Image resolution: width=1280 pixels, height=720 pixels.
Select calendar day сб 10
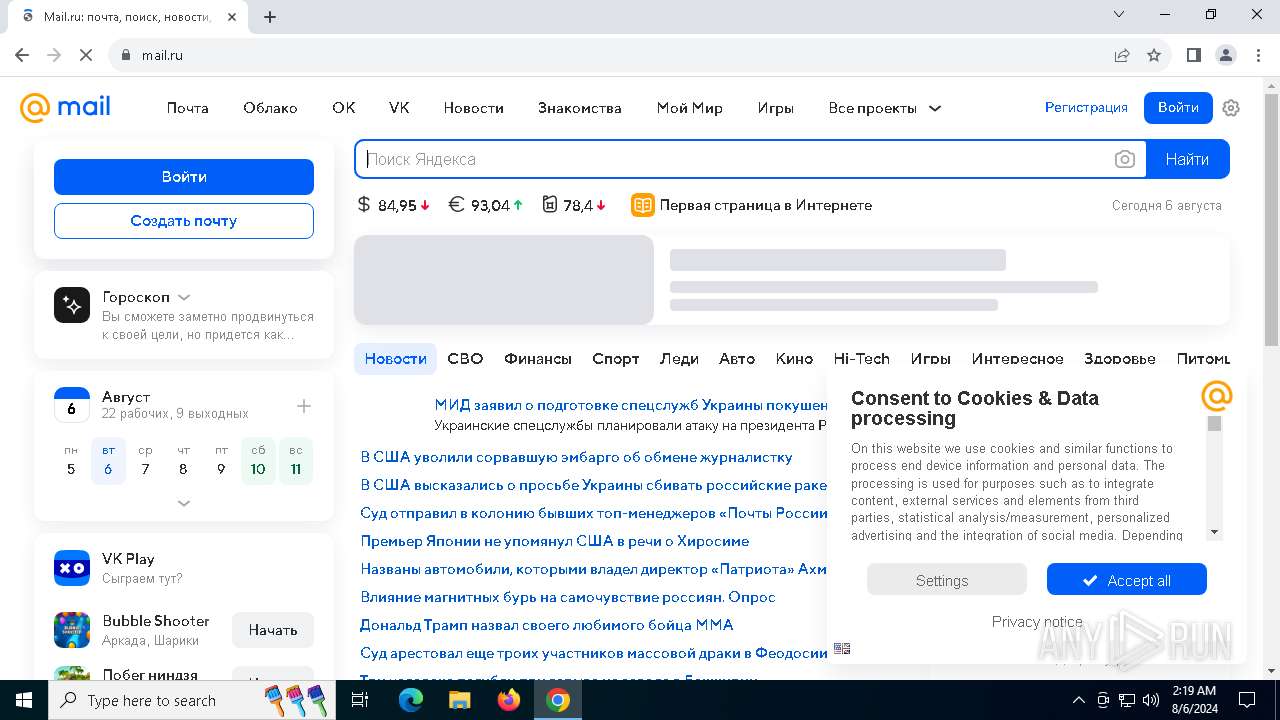[258, 461]
